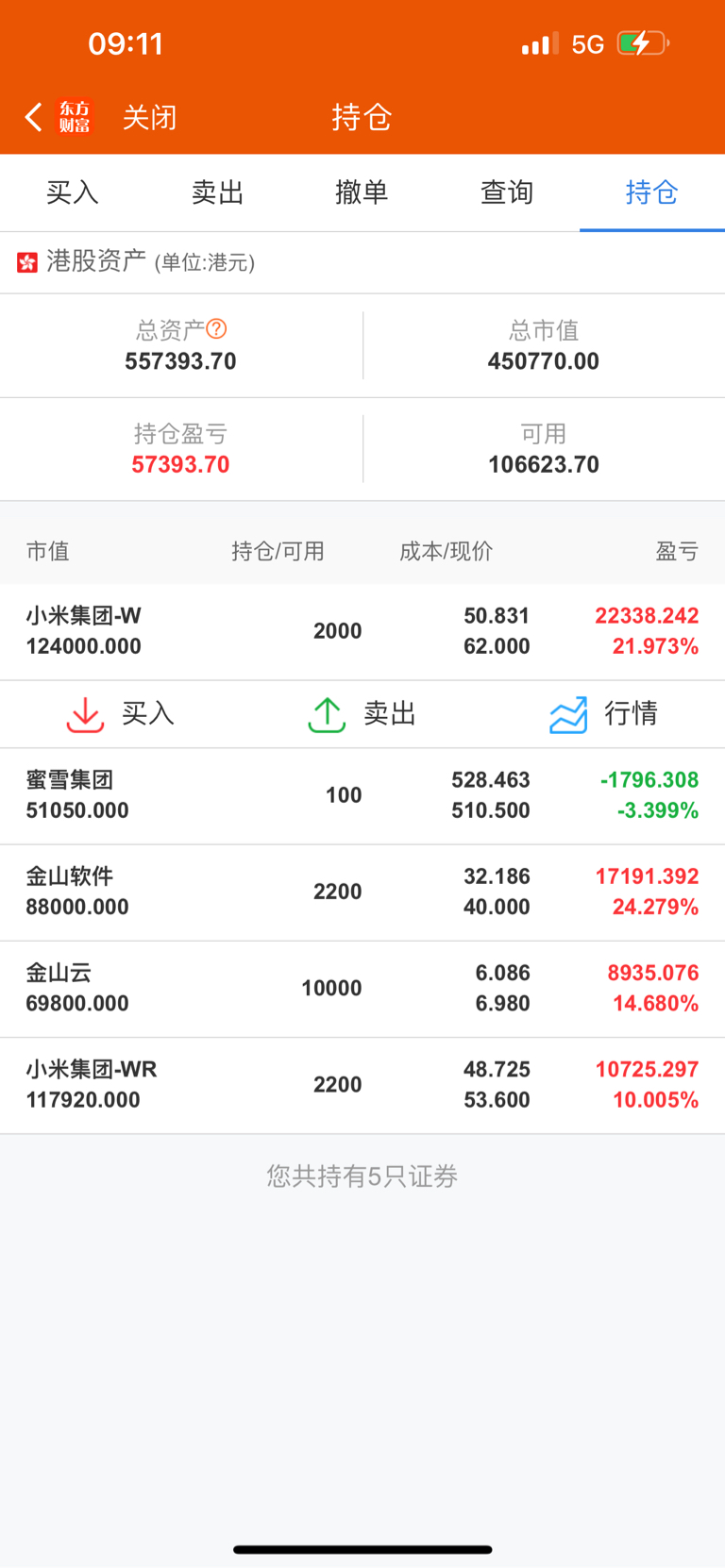
Task: Tap the 成本/现价 column header
Action: tap(446, 551)
